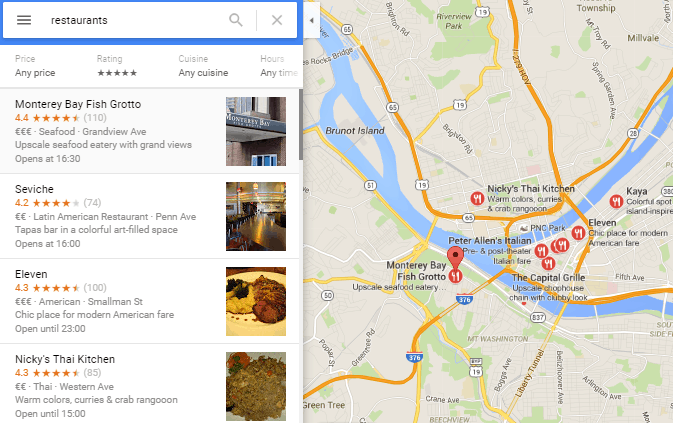Clear the restaurants search with the X icon

click(277, 20)
